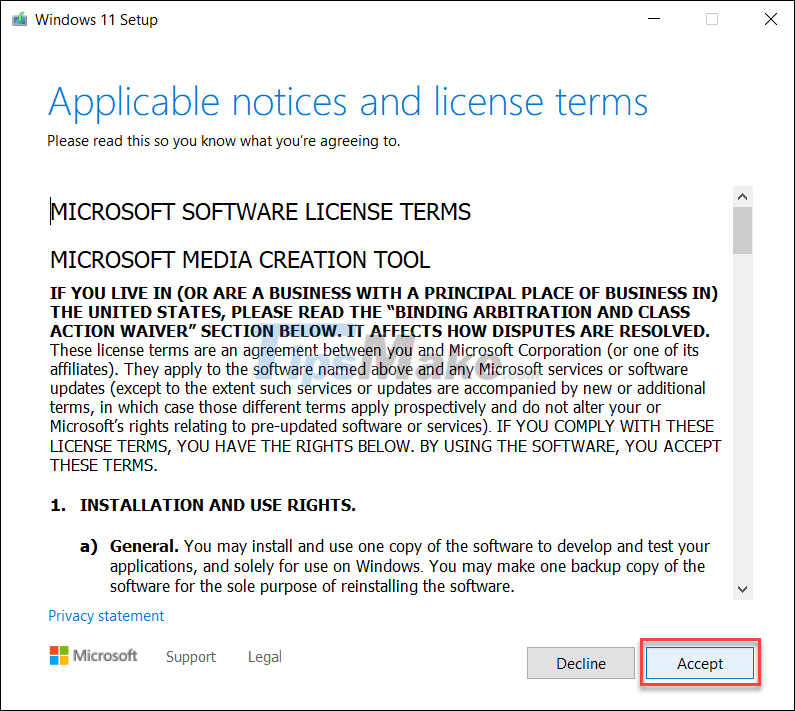Click the Windows 11 Setup title icon
795x711 pixels.
click(19, 19)
